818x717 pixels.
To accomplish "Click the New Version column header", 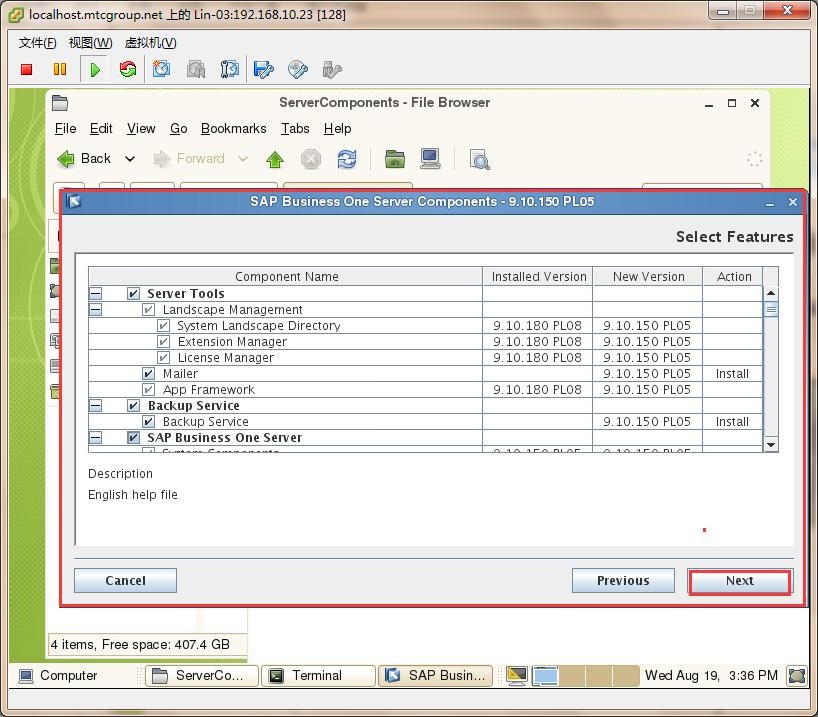I will pyautogui.click(x=648, y=277).
